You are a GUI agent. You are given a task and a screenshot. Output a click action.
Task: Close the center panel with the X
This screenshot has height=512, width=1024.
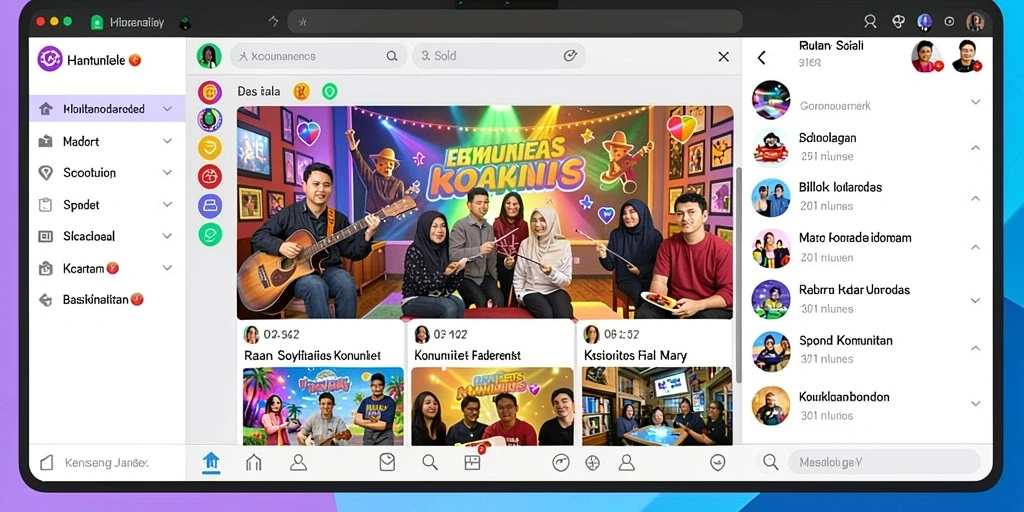pyautogui.click(x=724, y=57)
